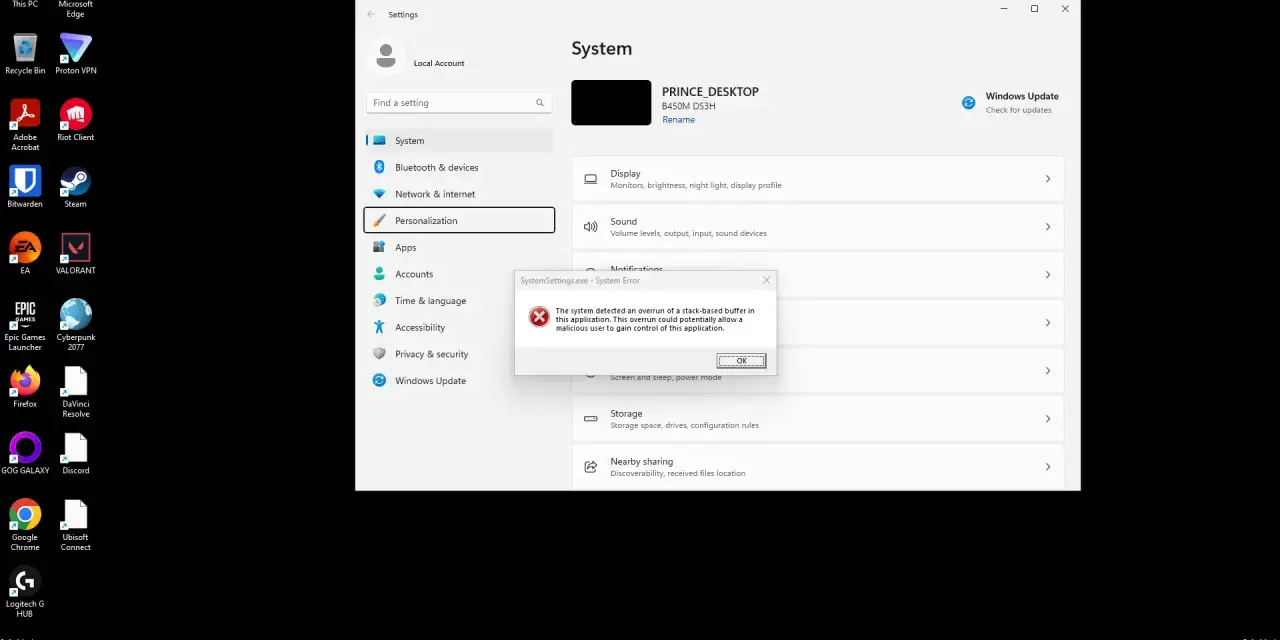The image size is (1280, 640).
Task: Maximize the Settings window
Action: pos(1034,9)
